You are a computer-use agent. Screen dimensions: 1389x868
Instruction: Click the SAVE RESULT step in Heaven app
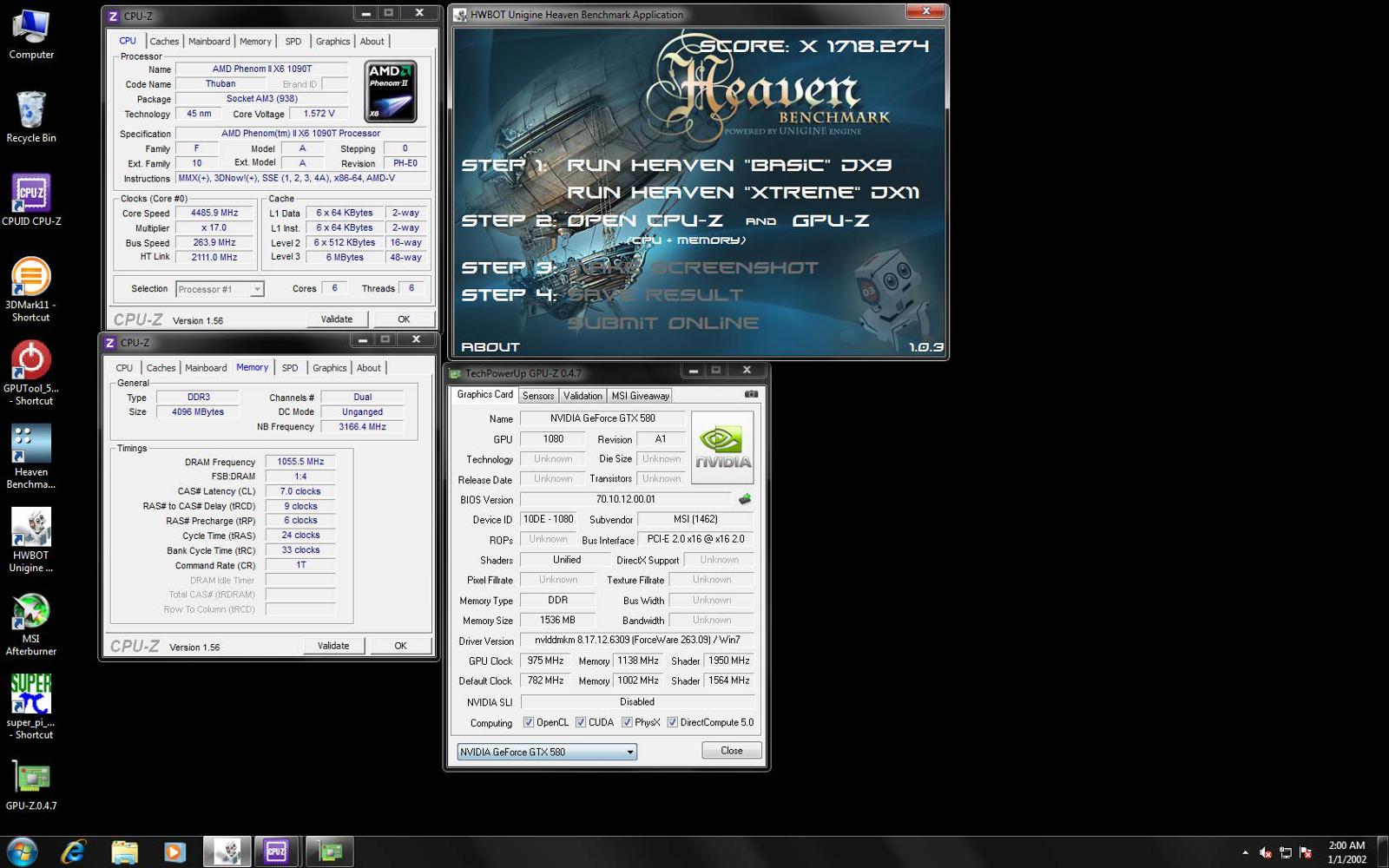[655, 295]
